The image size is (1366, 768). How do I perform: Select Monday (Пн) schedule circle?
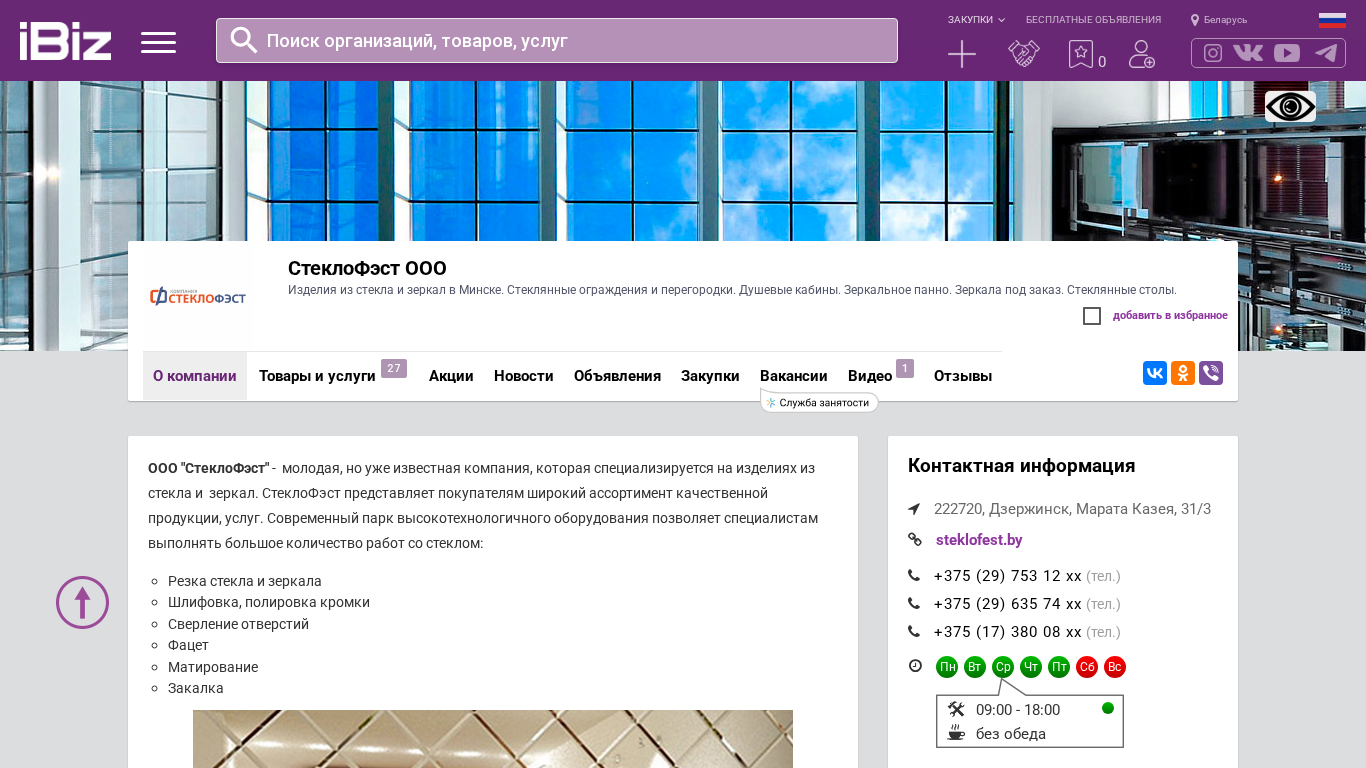coord(947,667)
